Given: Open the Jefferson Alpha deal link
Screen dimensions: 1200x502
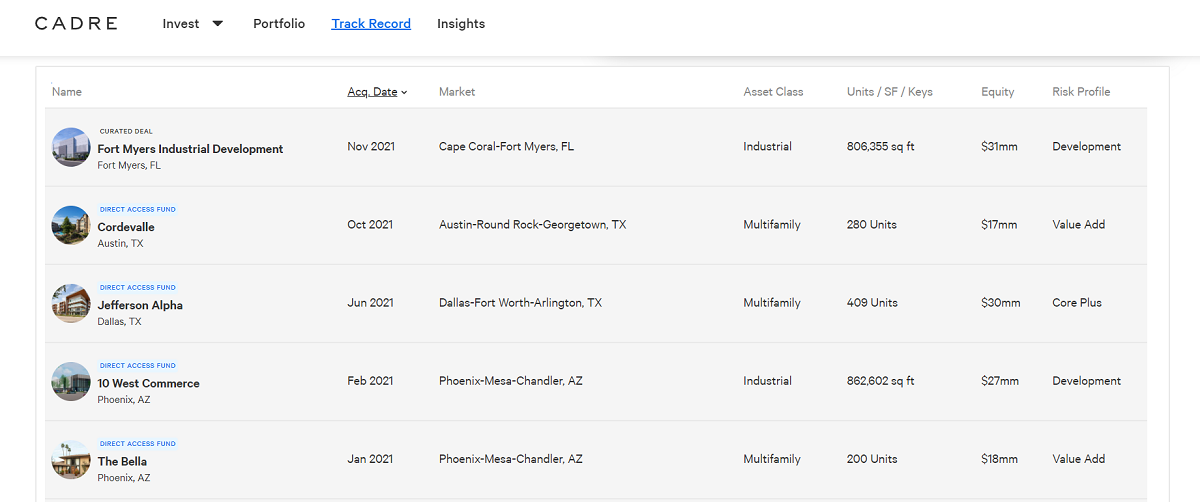Looking at the screenshot, I should (140, 305).
